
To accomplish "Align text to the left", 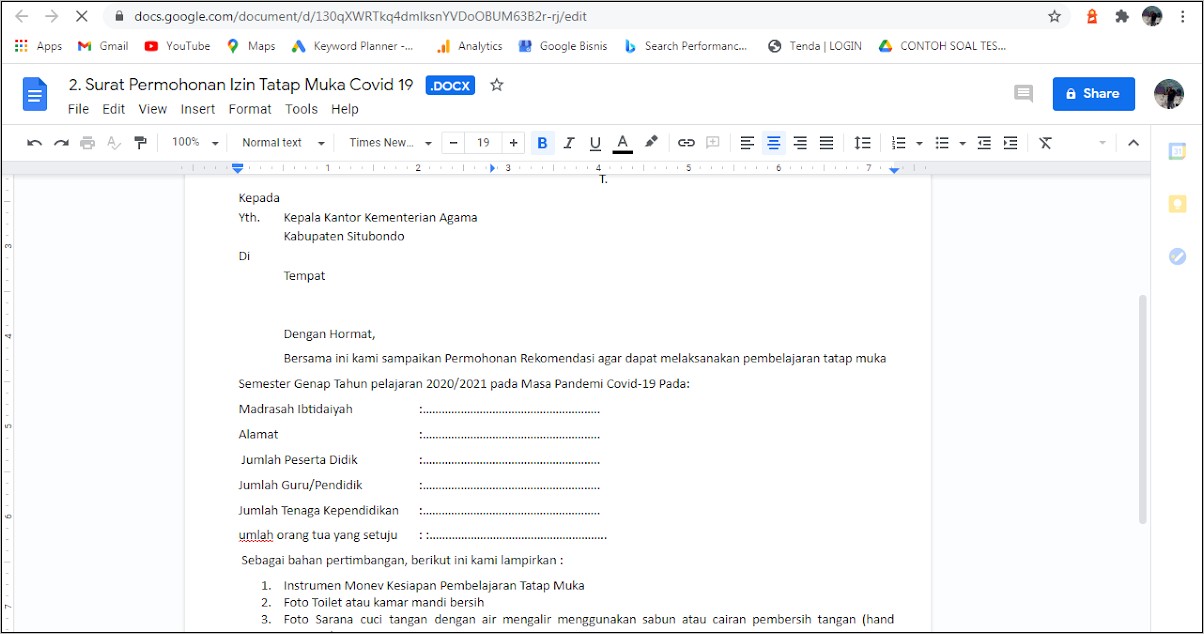I will pyautogui.click(x=747, y=143).
